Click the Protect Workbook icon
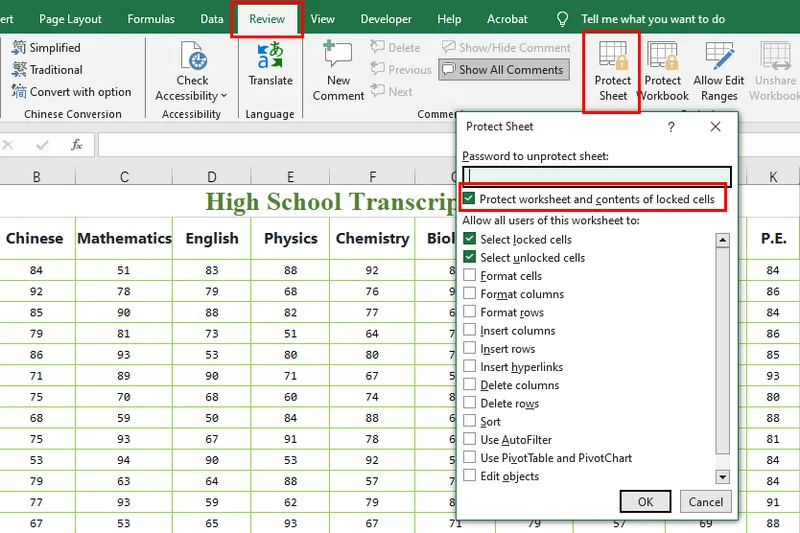Viewport: 800px width, 533px height. click(662, 56)
